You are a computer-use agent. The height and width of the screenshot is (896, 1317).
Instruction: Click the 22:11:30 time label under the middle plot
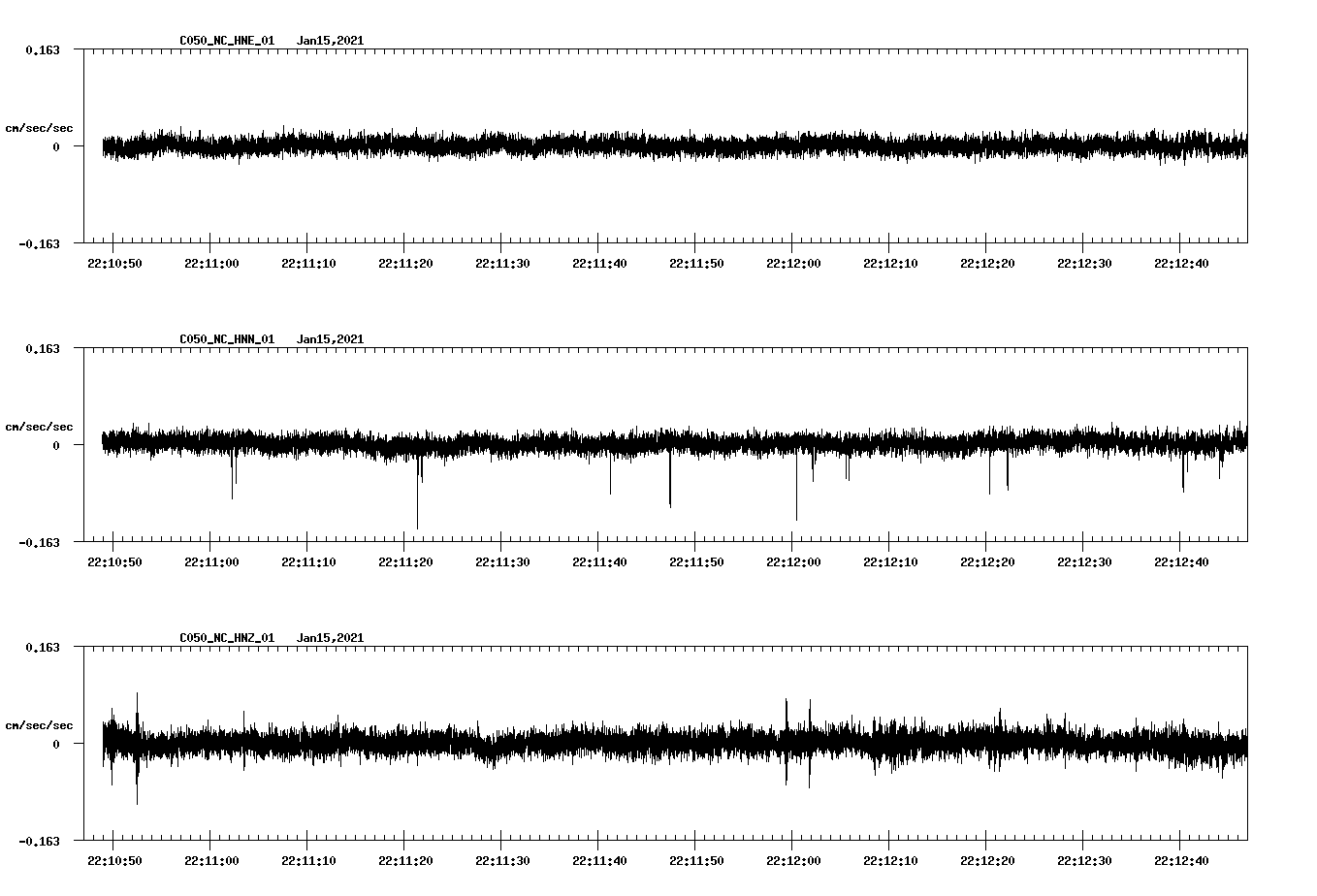[503, 560]
